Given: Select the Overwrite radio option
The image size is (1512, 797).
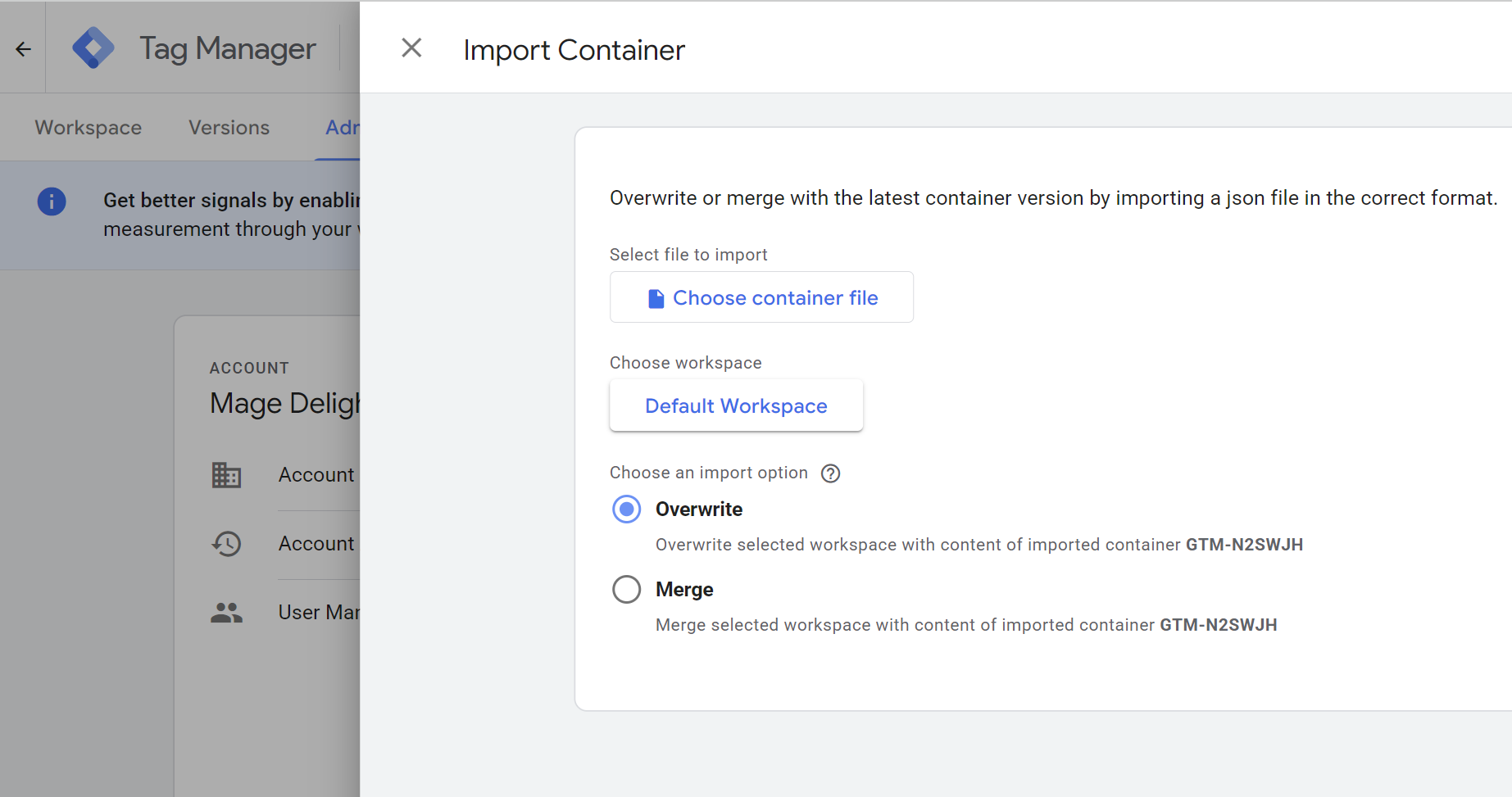Looking at the screenshot, I should [627, 509].
